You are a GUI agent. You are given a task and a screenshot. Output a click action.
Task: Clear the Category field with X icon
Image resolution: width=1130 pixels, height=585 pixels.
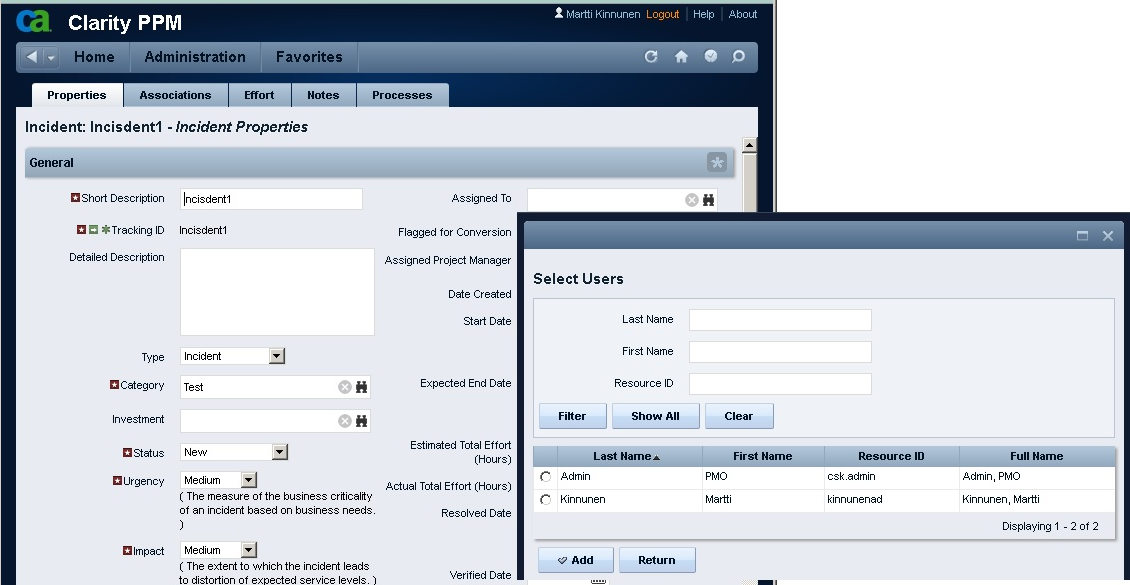(344, 387)
